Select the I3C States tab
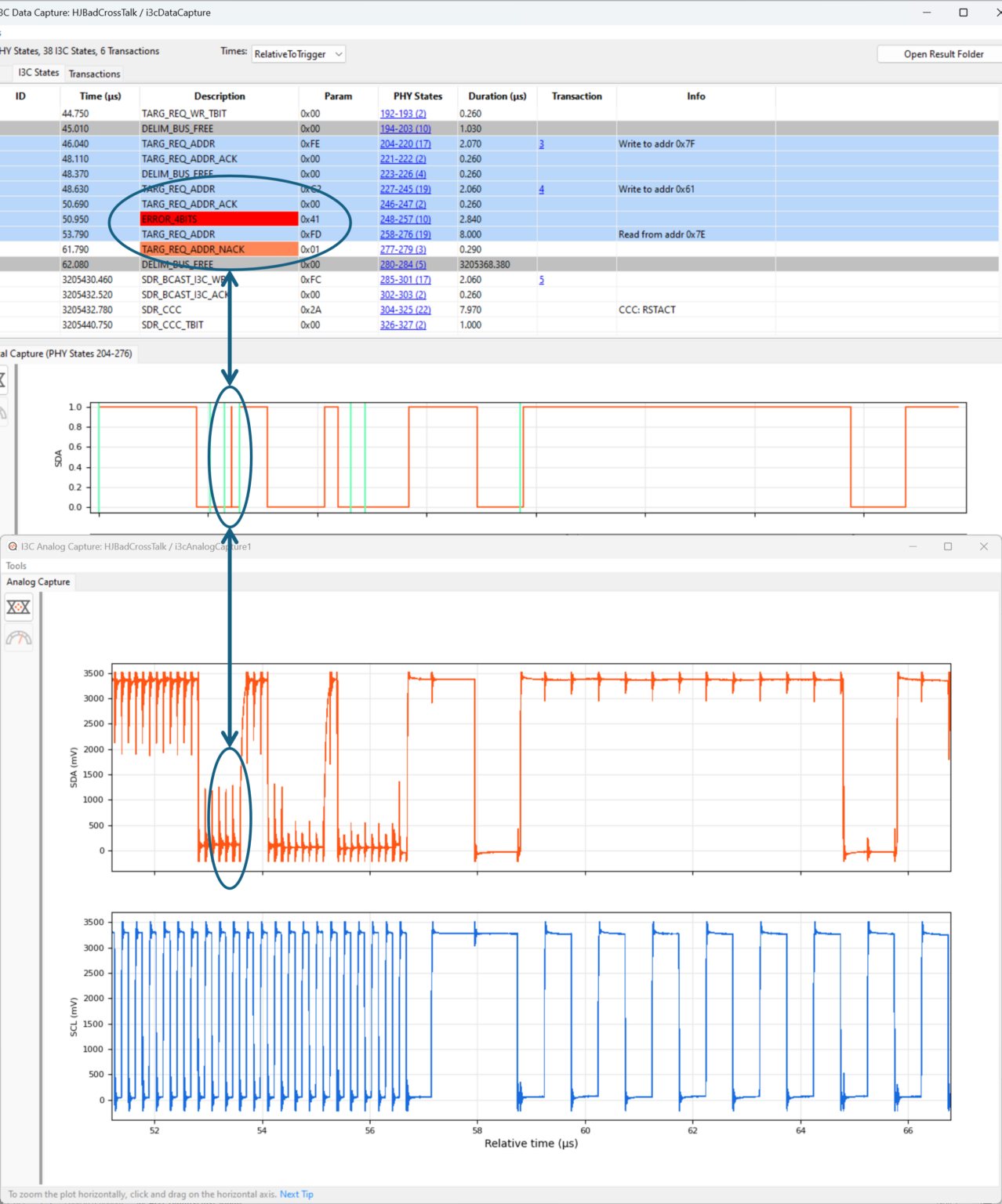This screenshot has width=1002, height=1204. click(37, 72)
